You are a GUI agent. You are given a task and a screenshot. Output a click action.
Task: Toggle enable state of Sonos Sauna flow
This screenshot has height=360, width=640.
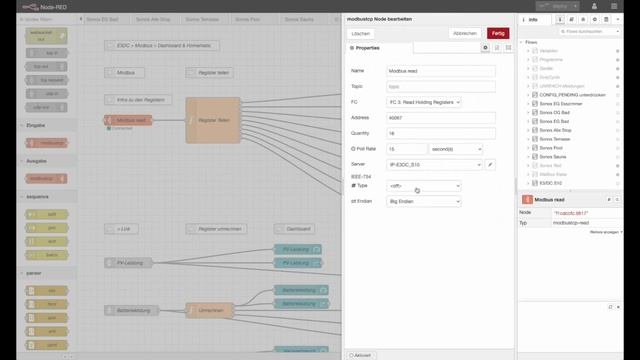point(618,157)
